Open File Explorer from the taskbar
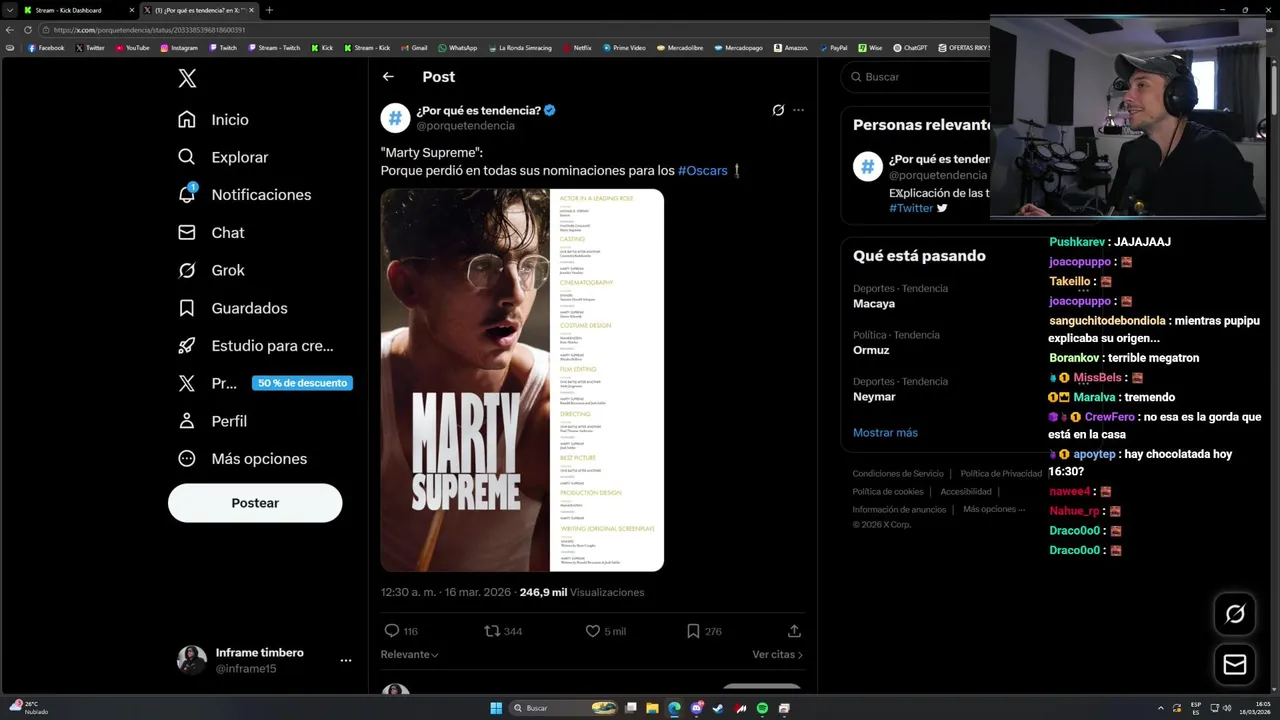Viewport: 1280px width, 720px height. [652, 708]
